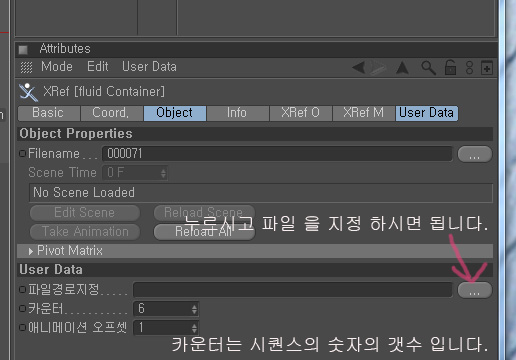Click the back arrow in Attributes toolbar
Screen dimensions: 516x360
(x=358, y=68)
